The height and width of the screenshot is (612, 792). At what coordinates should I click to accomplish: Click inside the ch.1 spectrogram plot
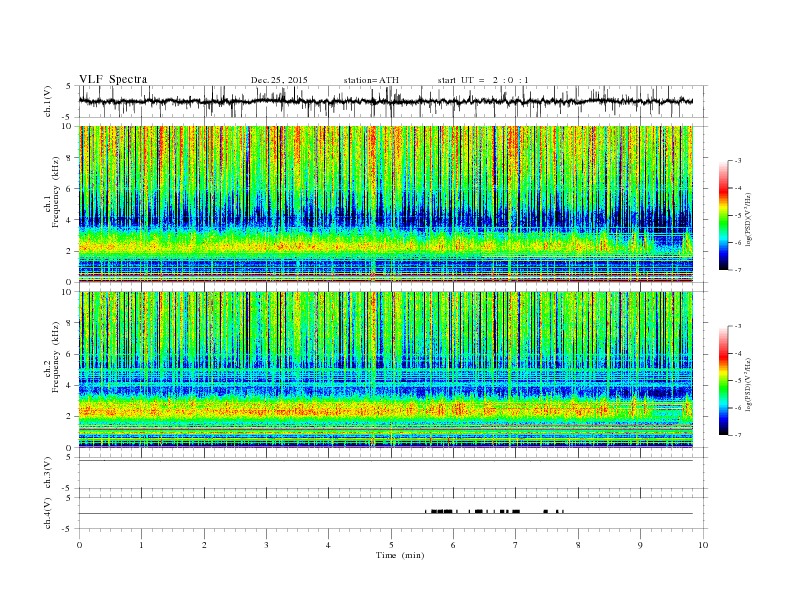click(x=386, y=204)
